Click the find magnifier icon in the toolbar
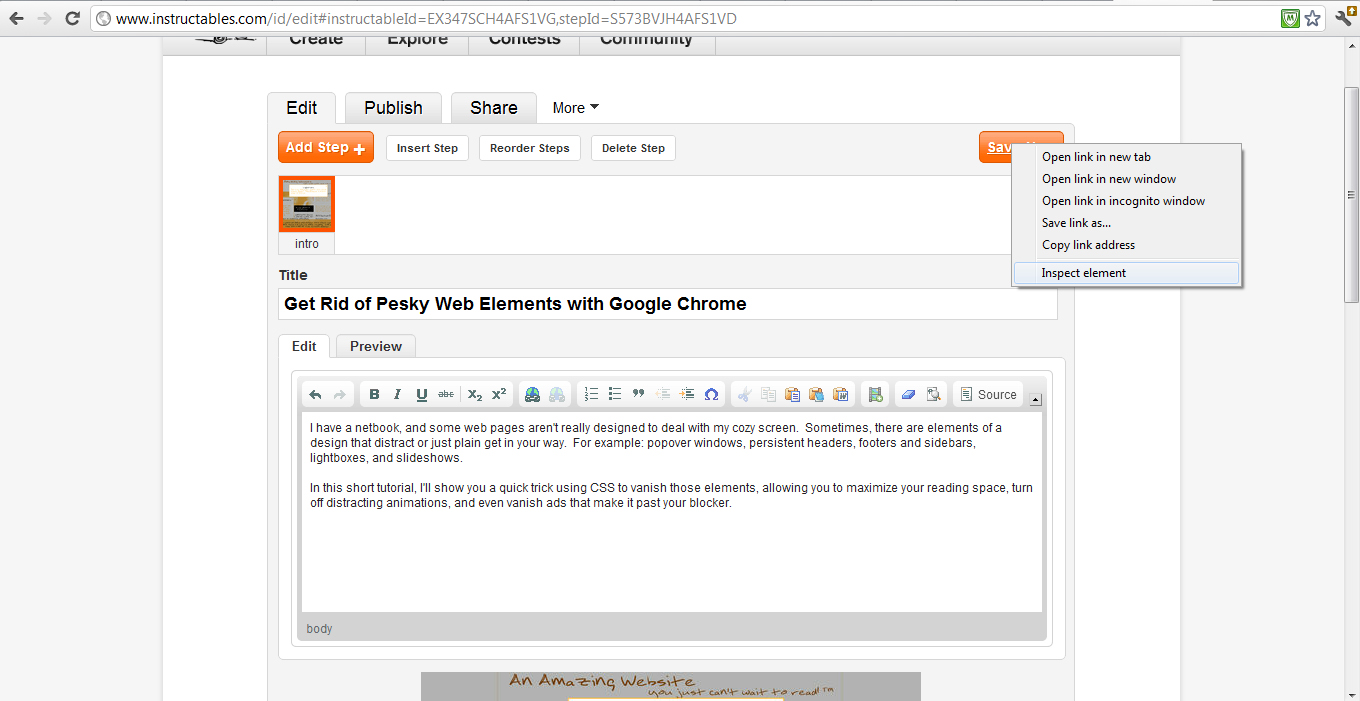 click(933, 395)
